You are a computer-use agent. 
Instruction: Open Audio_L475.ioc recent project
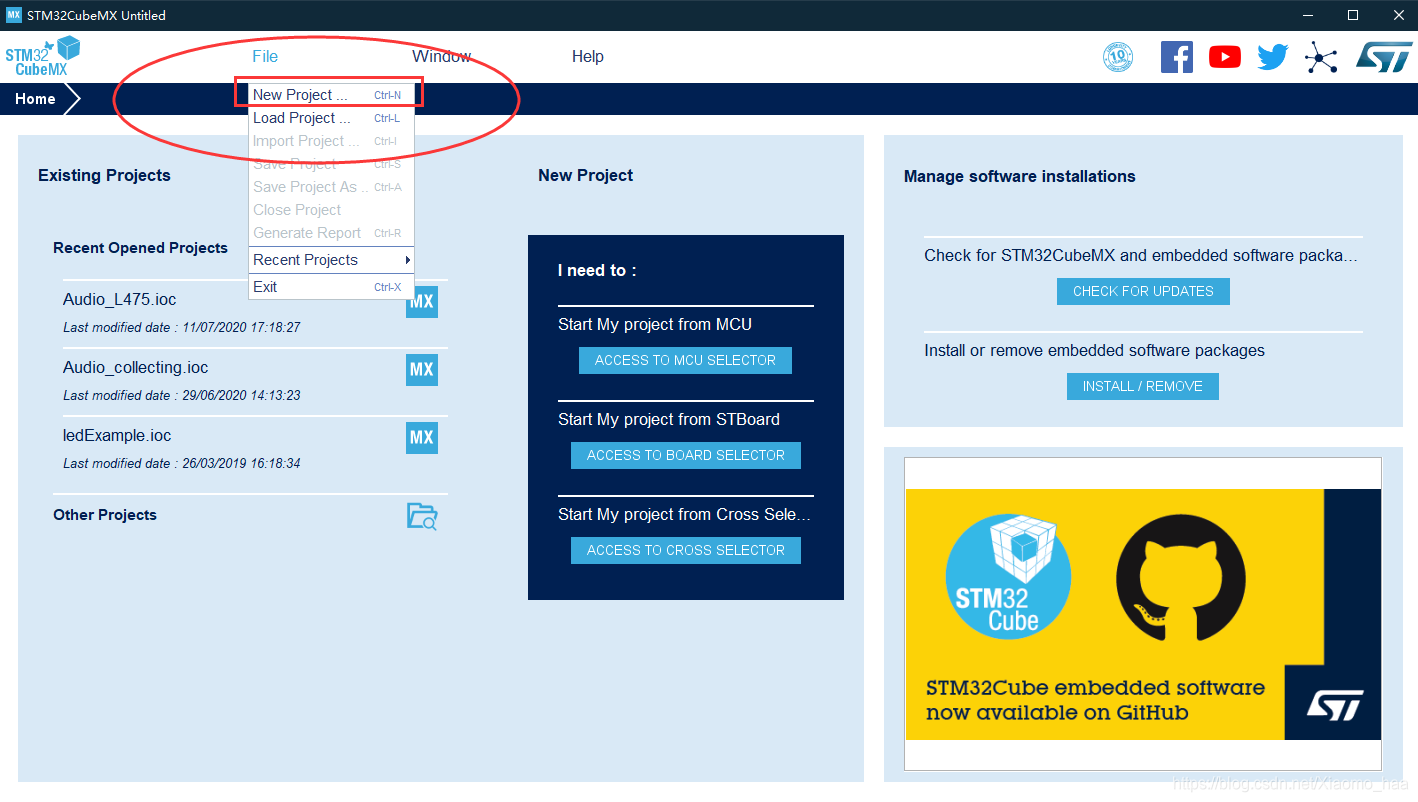(119, 300)
